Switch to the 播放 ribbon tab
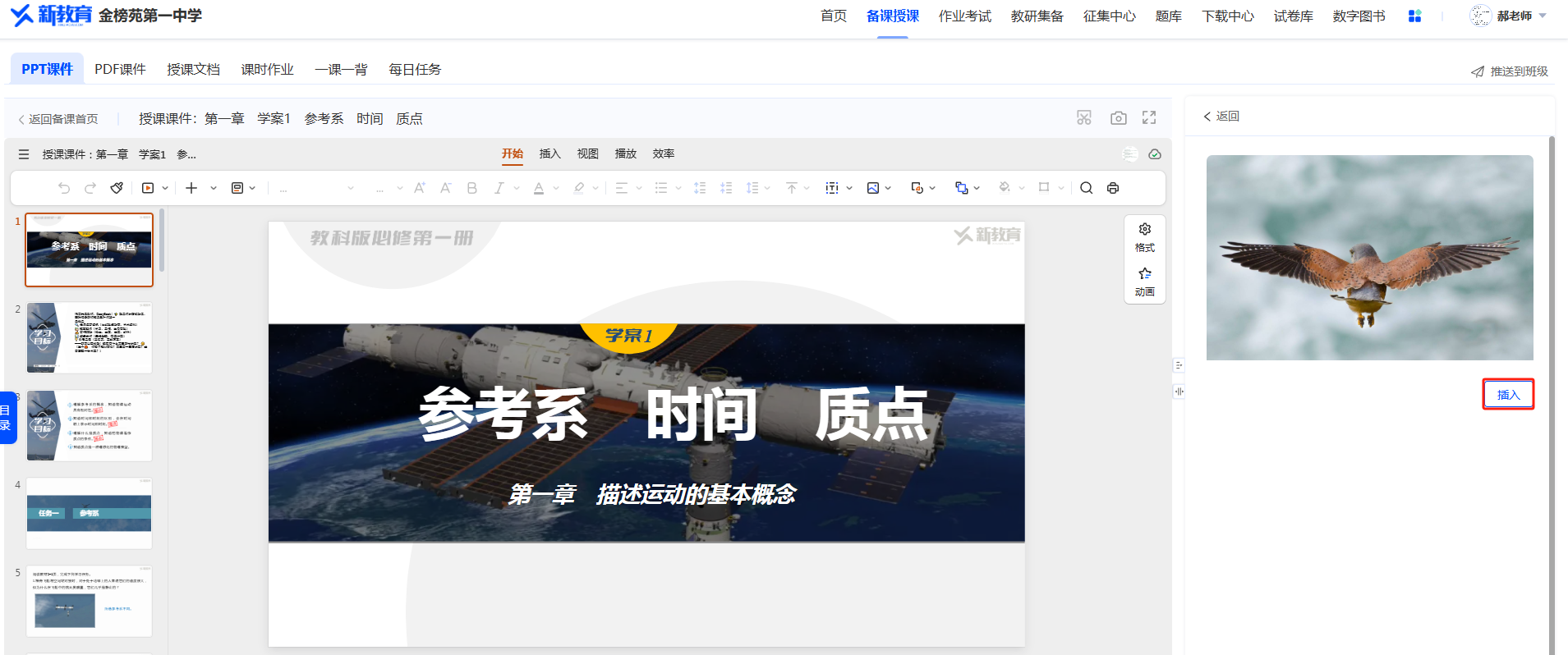 626,153
